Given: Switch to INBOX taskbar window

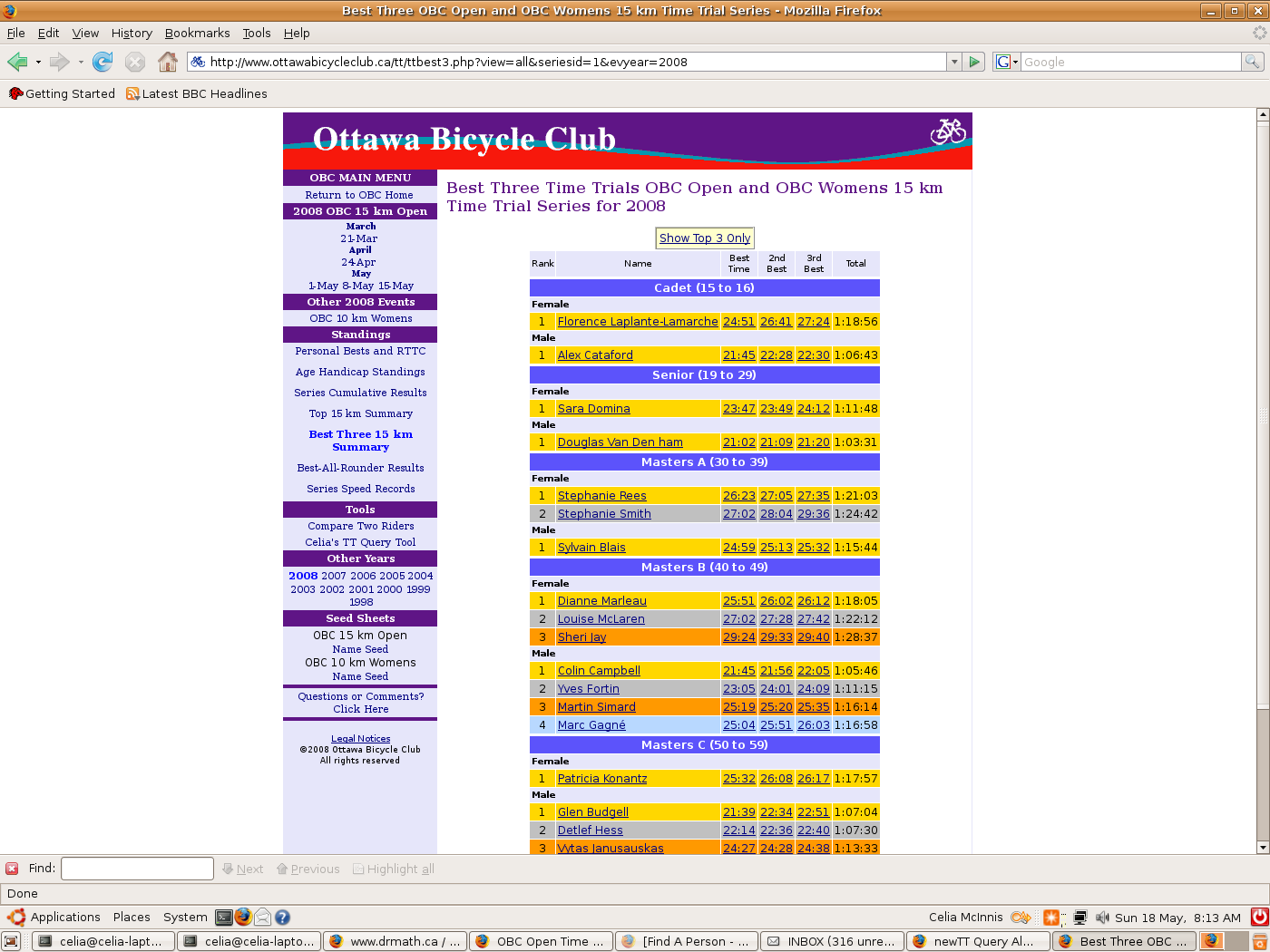Looking at the screenshot, I should (833, 941).
